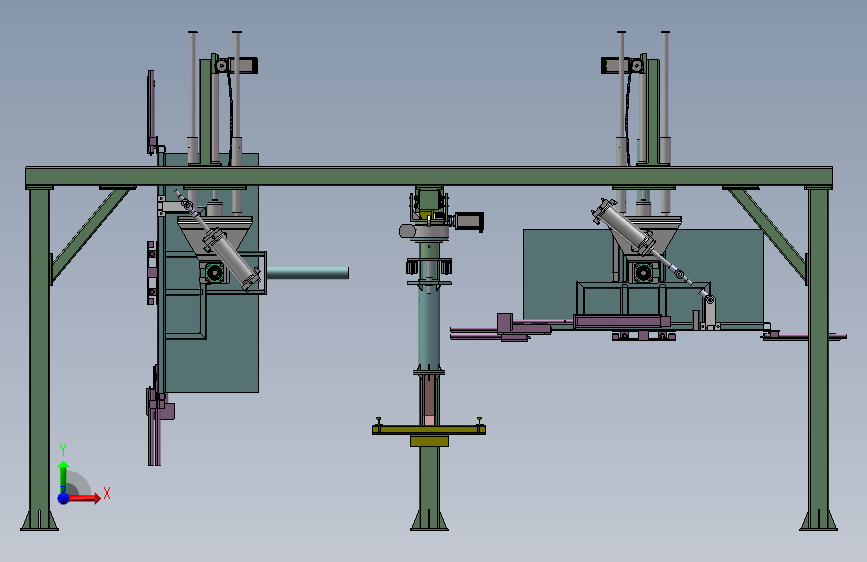
Task: Select the angled pneumatic cylinder on the right hopper
Action: point(623,227)
